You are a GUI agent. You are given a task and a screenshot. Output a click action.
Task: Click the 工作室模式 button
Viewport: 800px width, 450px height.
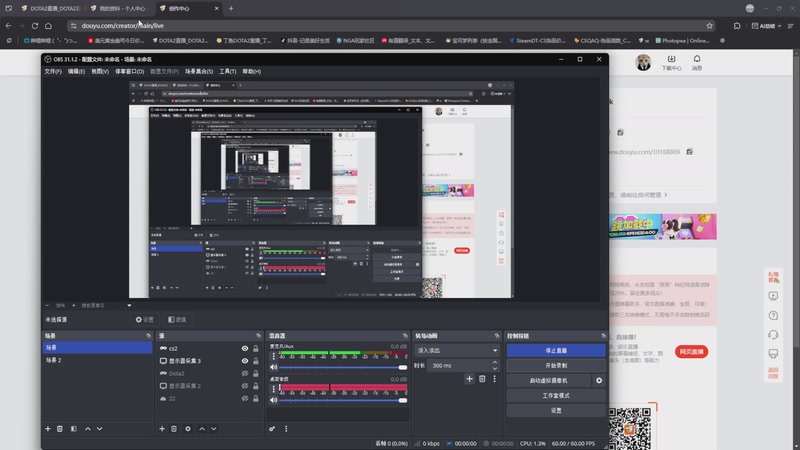(556, 395)
